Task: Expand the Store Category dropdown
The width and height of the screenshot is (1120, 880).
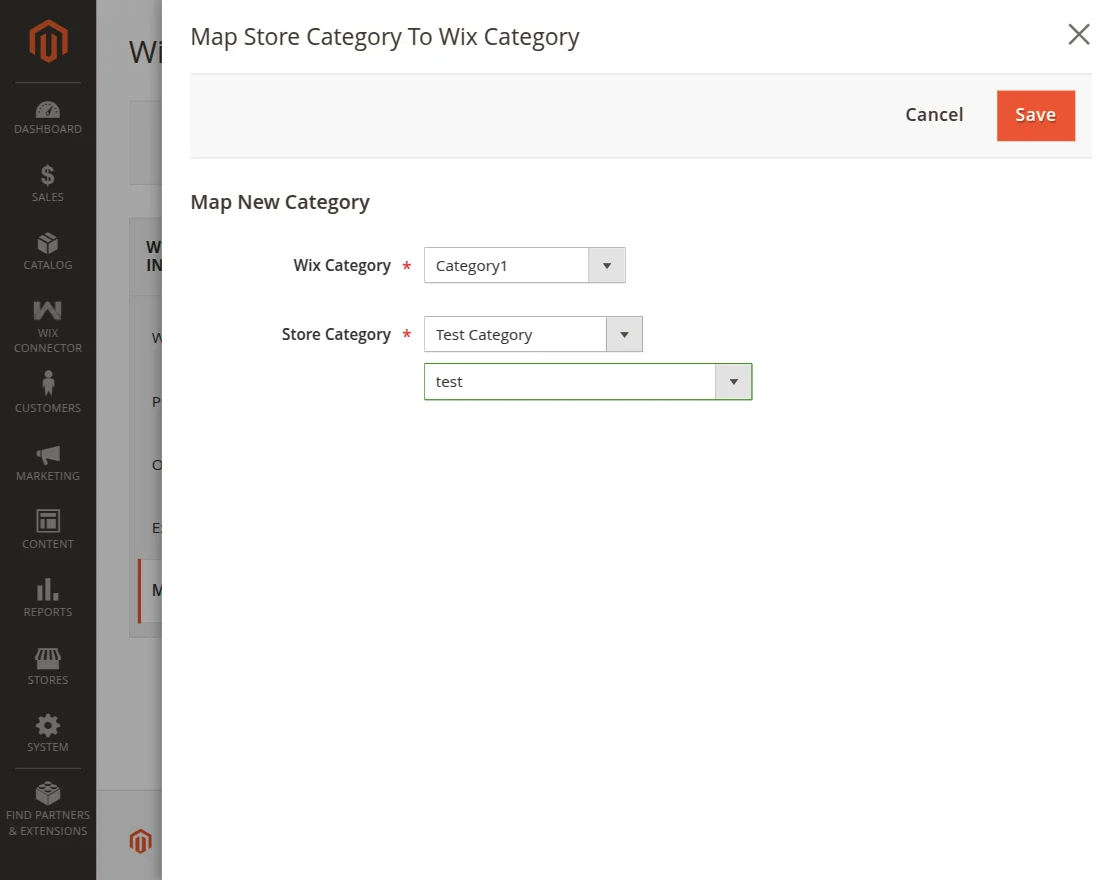Action: point(624,333)
